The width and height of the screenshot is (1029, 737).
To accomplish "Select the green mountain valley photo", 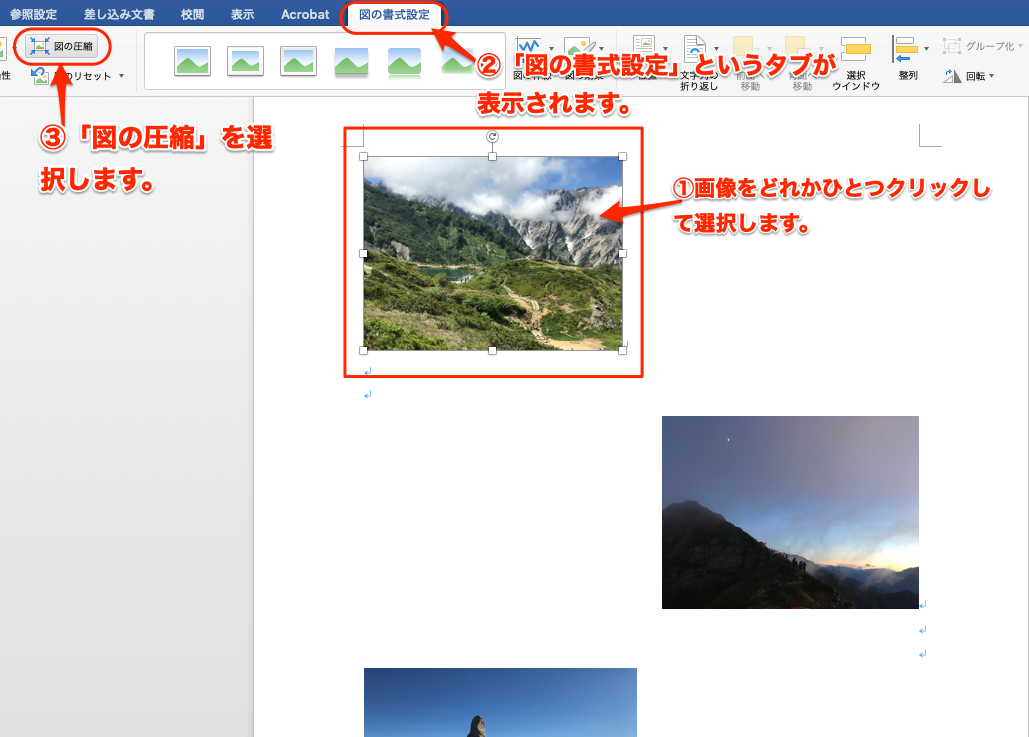I will (493, 253).
